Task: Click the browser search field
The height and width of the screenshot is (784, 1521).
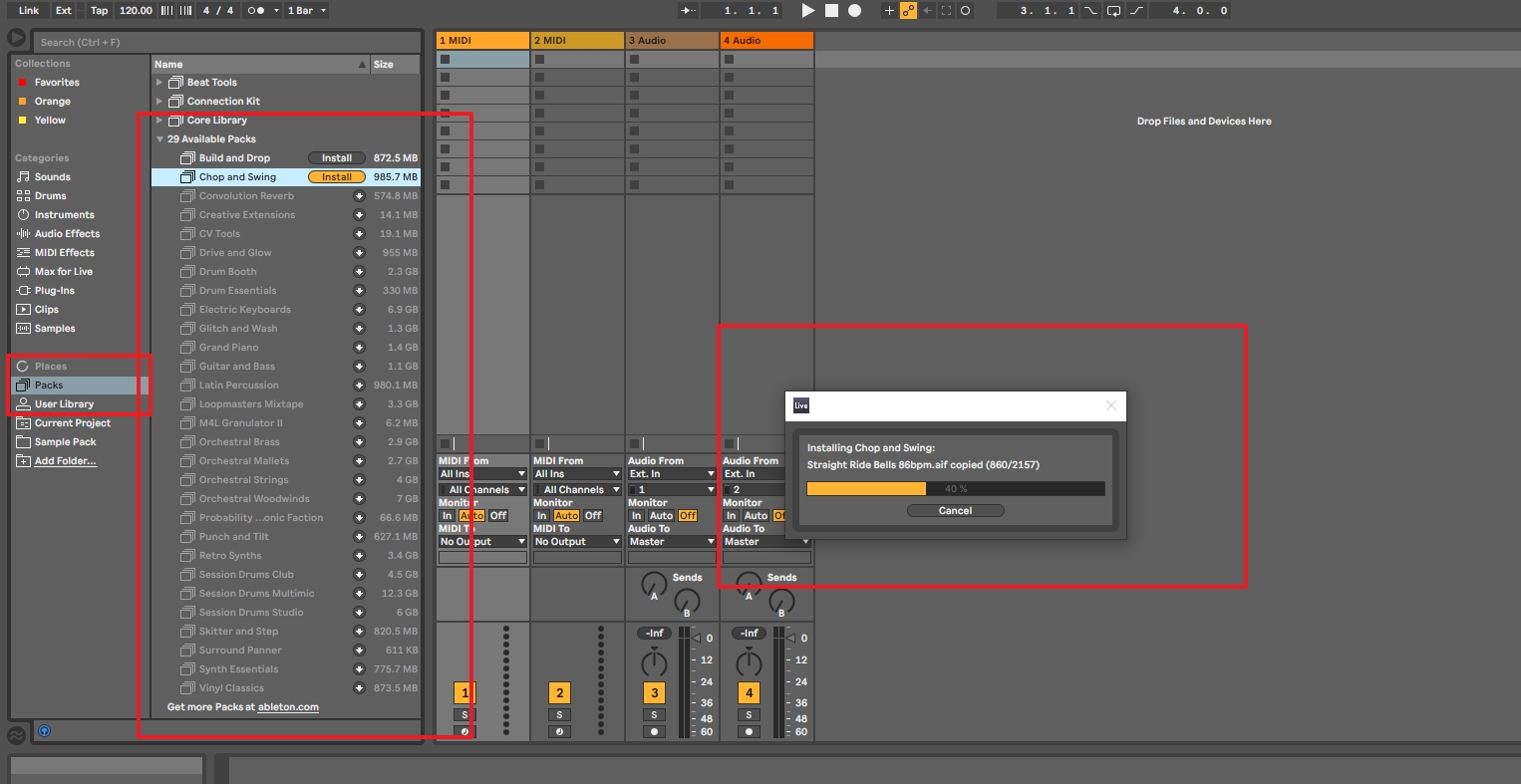Action: [227, 42]
